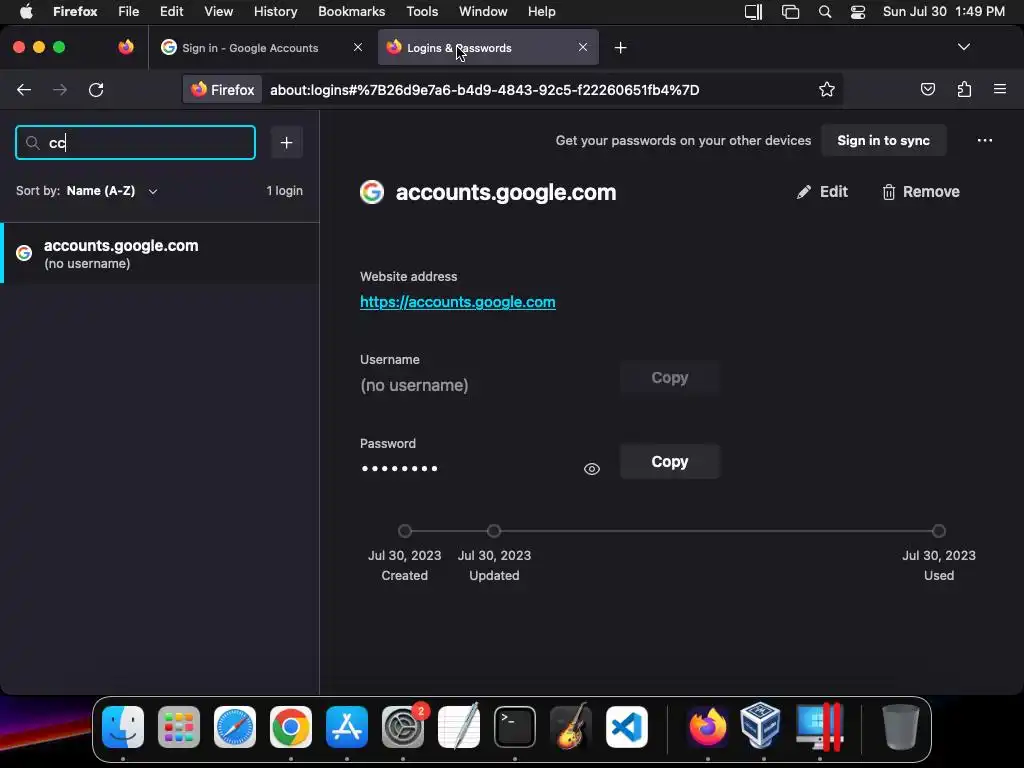Open Launchpad from the Dock
The height and width of the screenshot is (768, 1024).
(x=178, y=727)
